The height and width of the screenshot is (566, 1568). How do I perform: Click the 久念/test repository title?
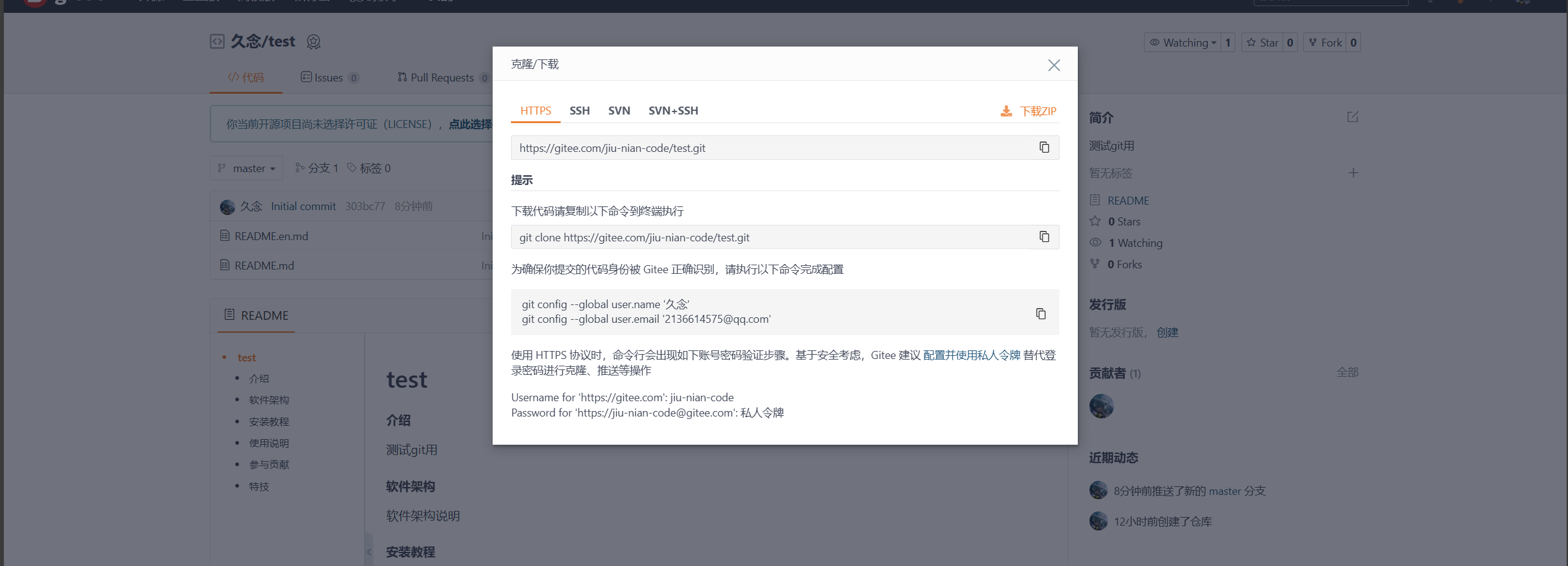262,42
